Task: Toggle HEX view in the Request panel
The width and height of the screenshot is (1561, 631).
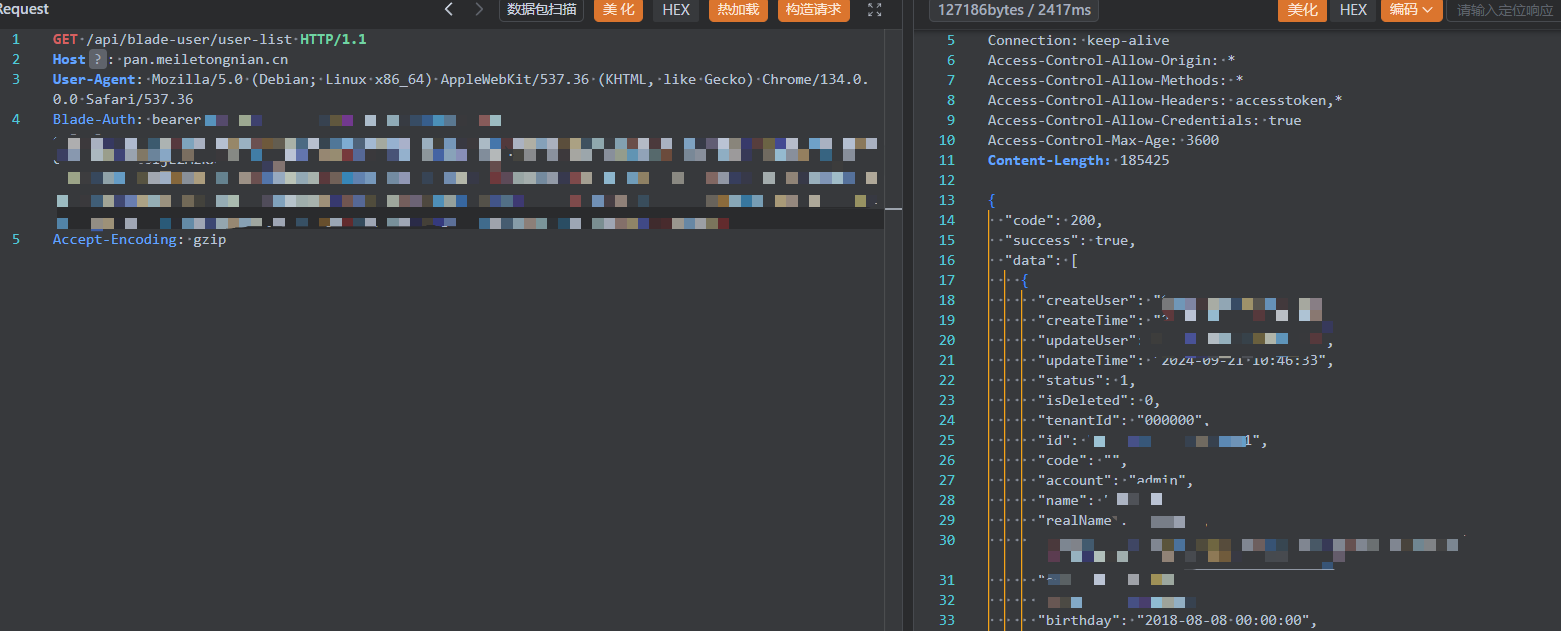Action: point(676,10)
